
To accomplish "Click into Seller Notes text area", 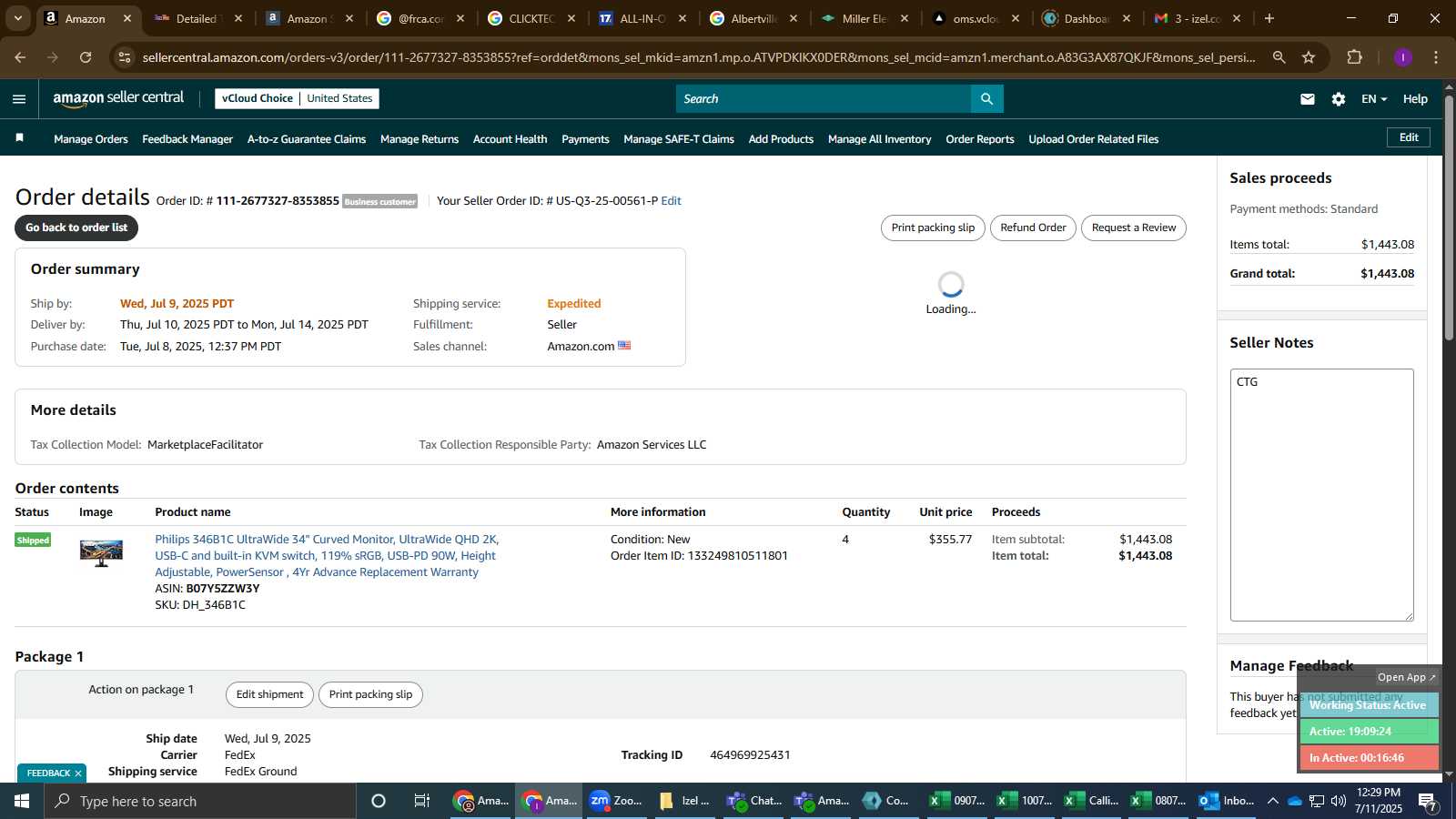I will [x=1321, y=495].
